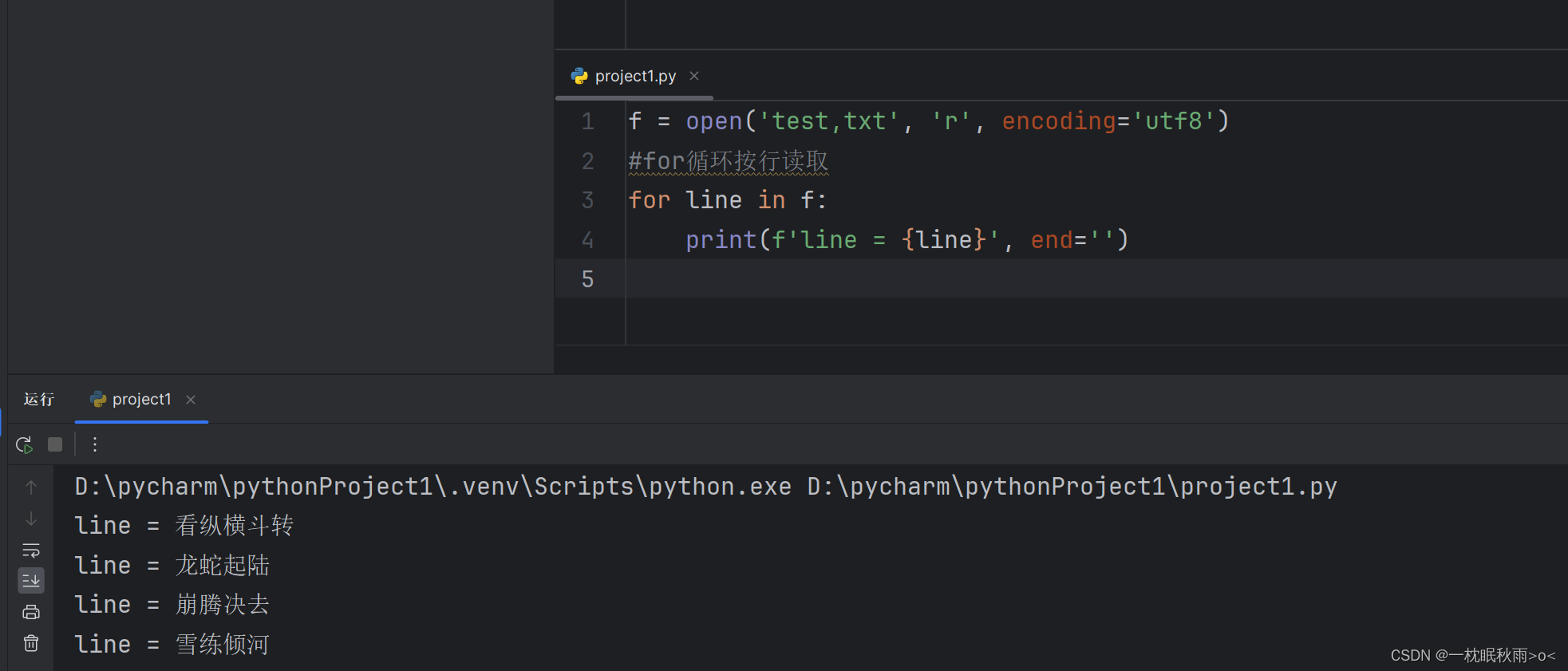Rerun the project1 script

(x=24, y=444)
